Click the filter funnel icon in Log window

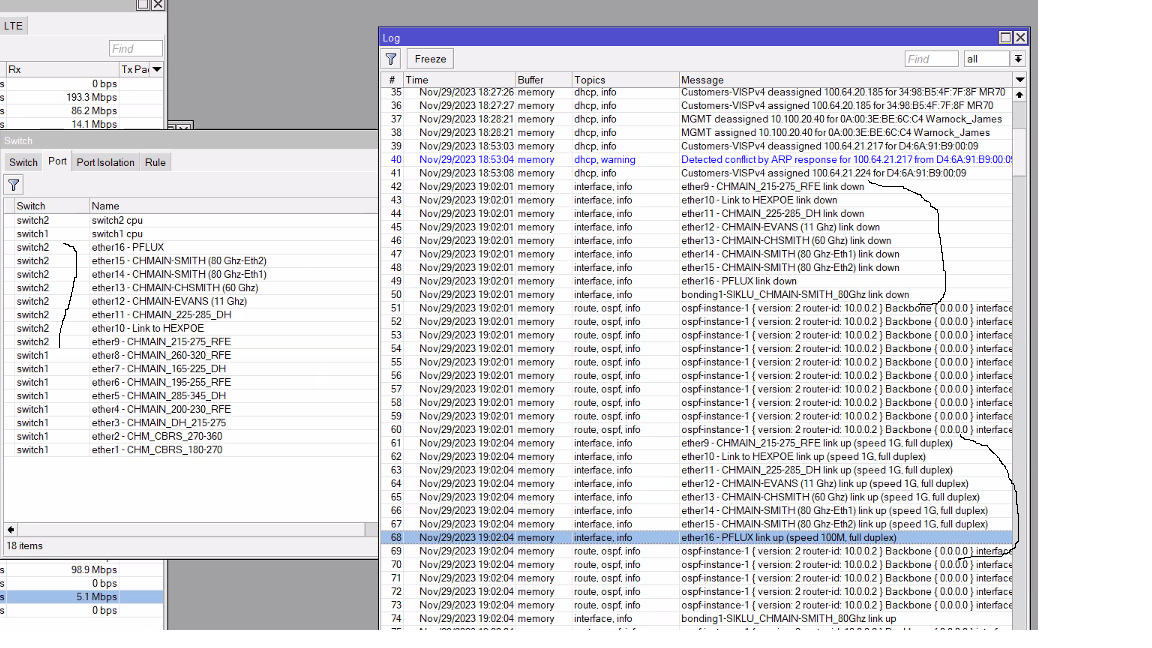pyautogui.click(x=391, y=59)
